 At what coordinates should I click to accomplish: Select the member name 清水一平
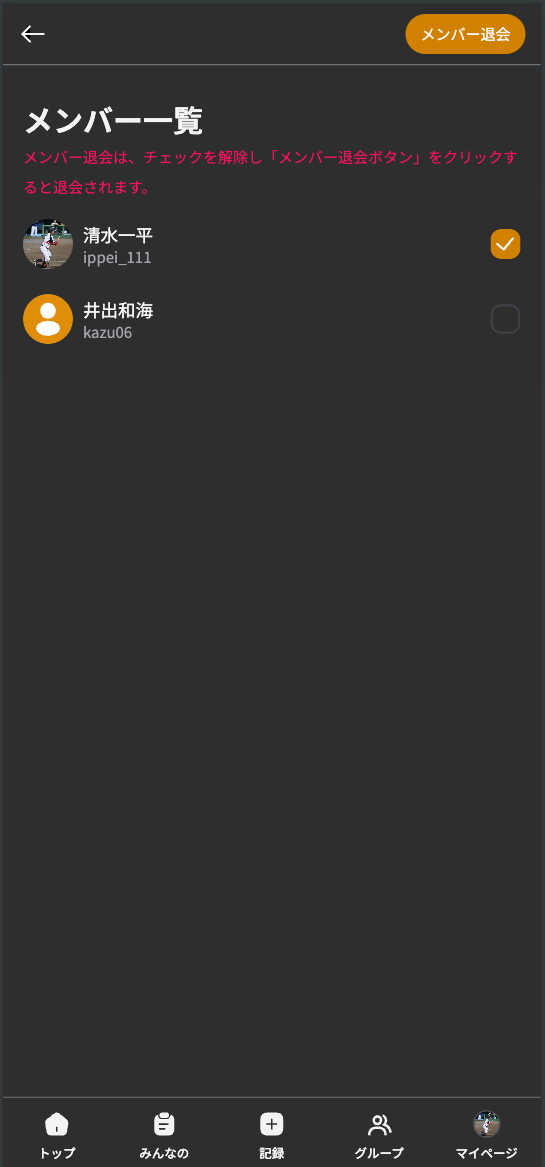118,236
